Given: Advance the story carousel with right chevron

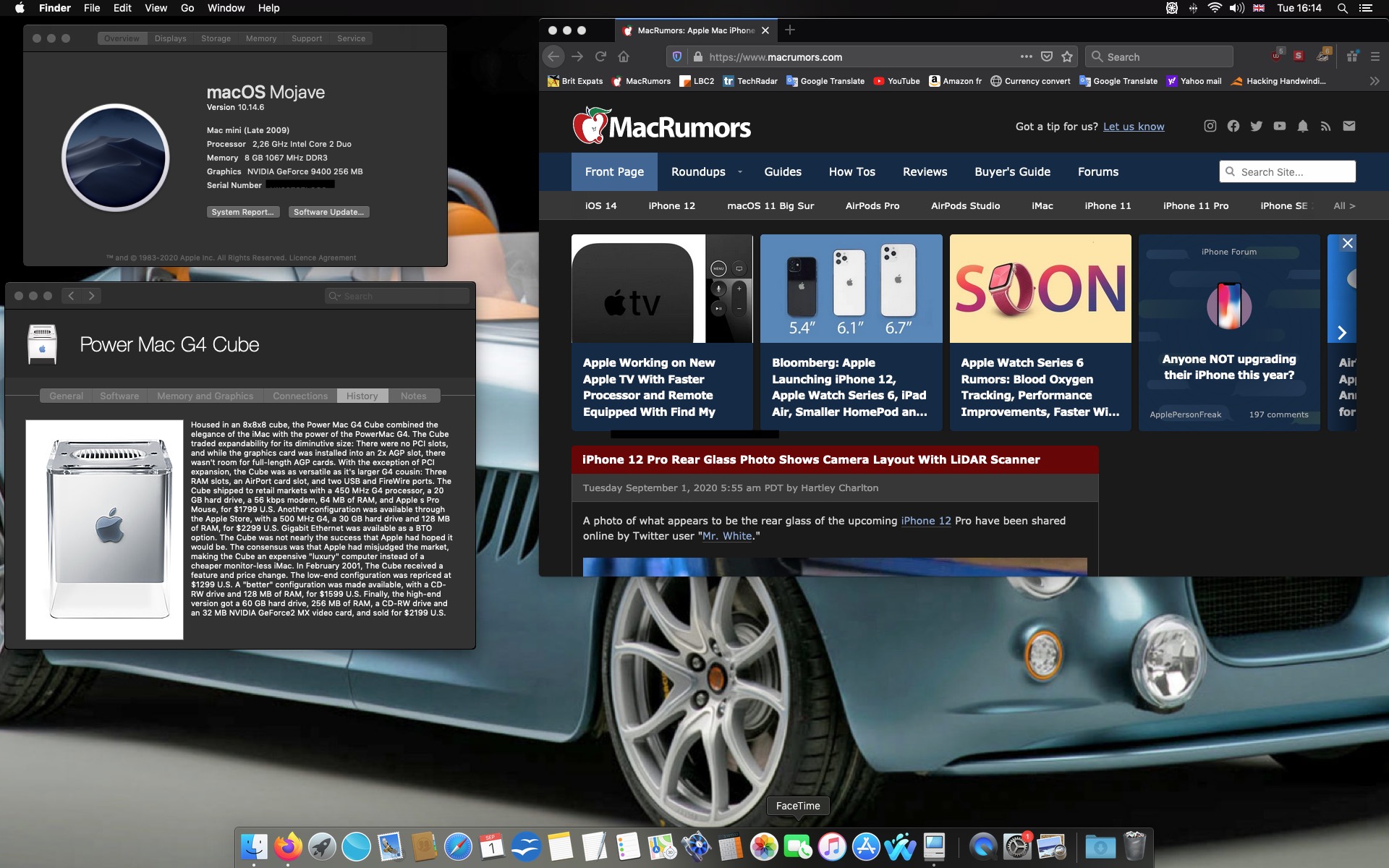Looking at the screenshot, I should 1342,333.
